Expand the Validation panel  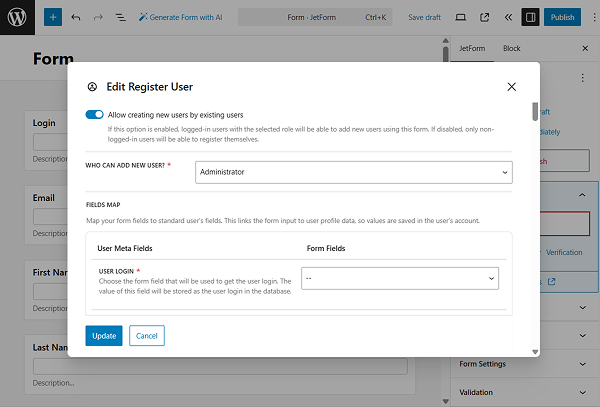525,392
